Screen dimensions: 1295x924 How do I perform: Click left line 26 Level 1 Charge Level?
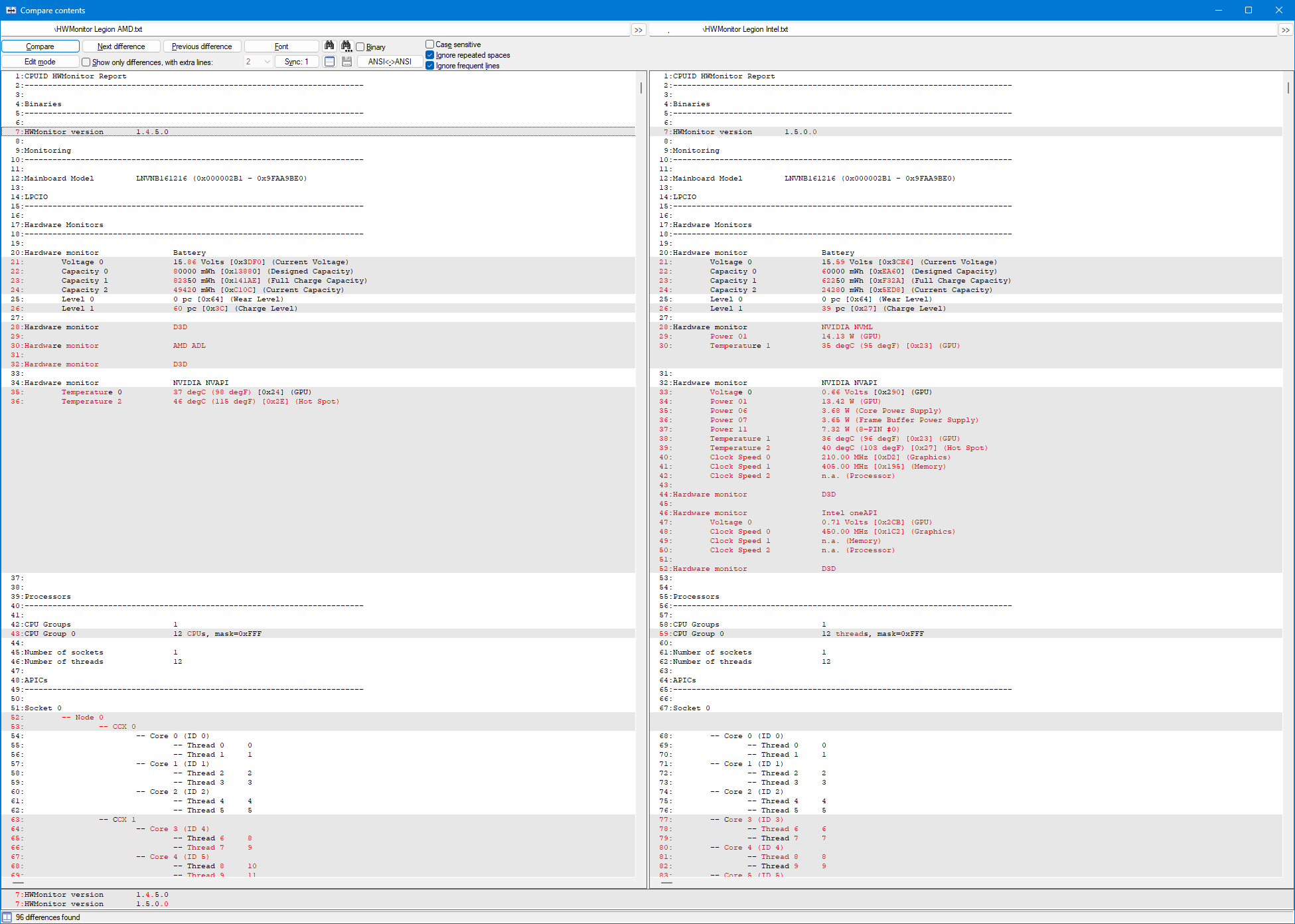point(319,308)
